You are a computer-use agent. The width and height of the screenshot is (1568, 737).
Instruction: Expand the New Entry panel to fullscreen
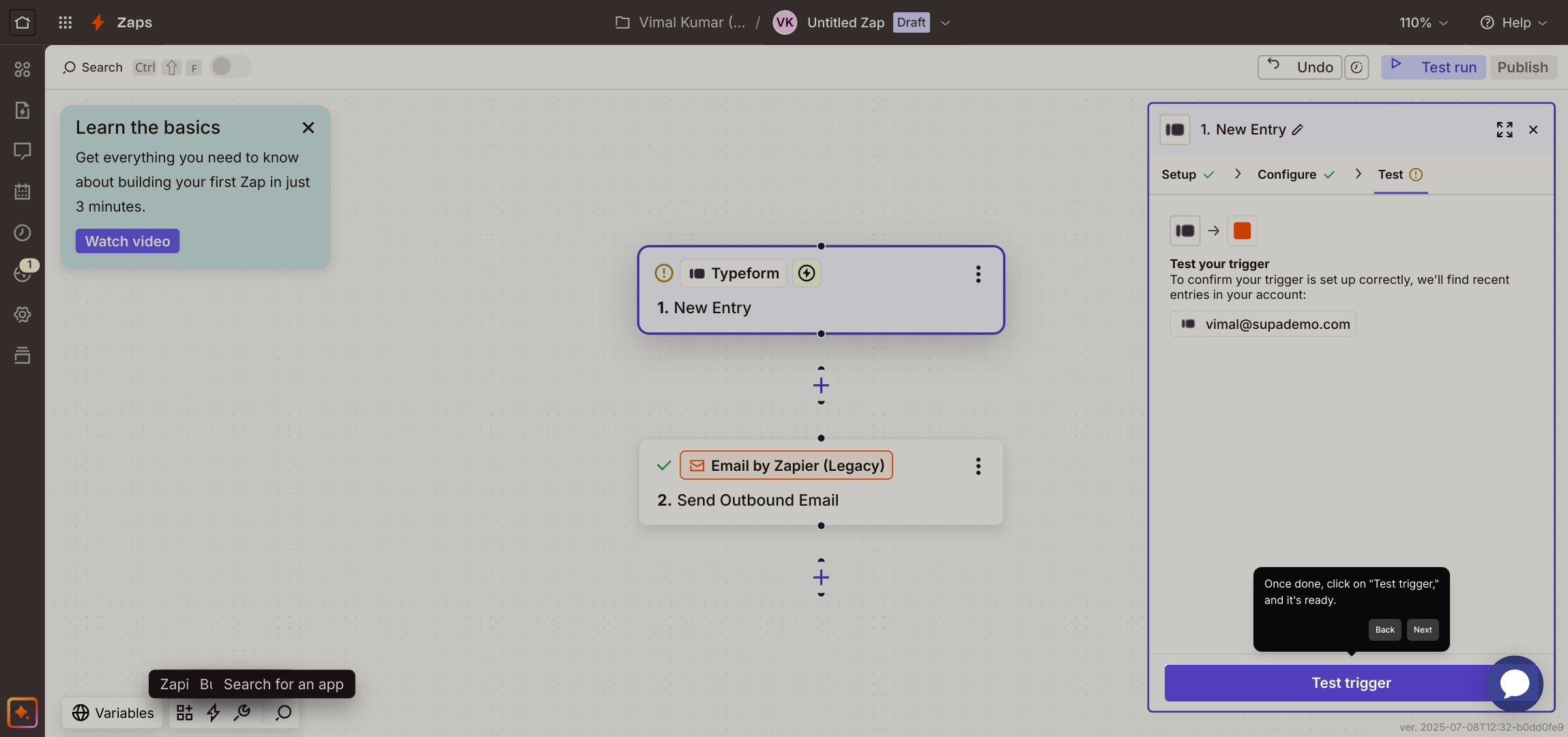(x=1505, y=130)
